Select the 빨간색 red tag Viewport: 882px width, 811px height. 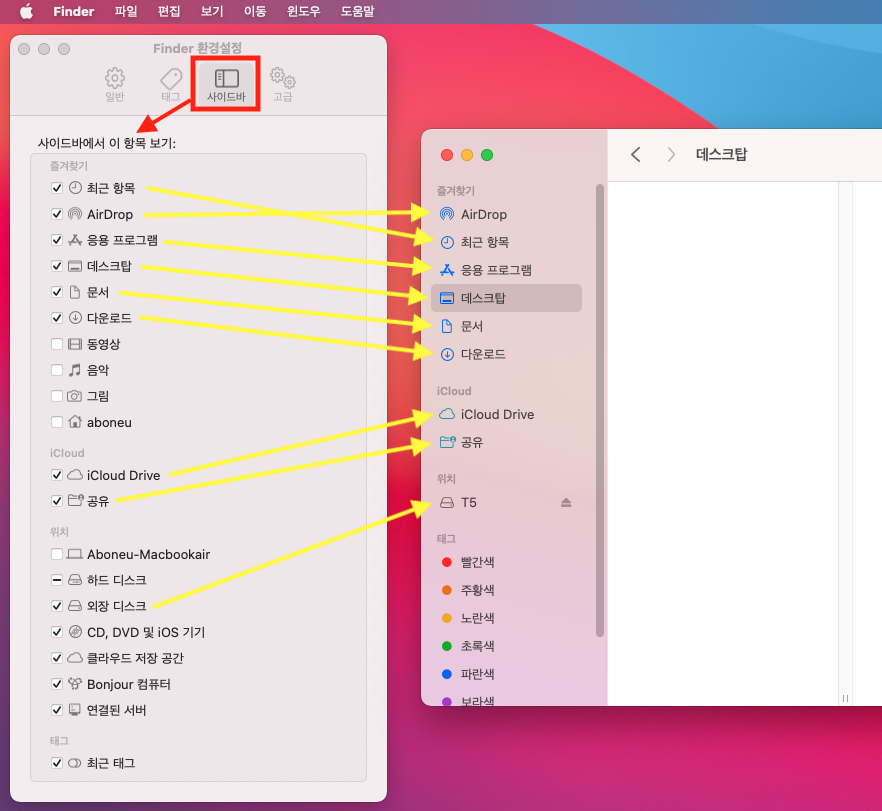506,562
